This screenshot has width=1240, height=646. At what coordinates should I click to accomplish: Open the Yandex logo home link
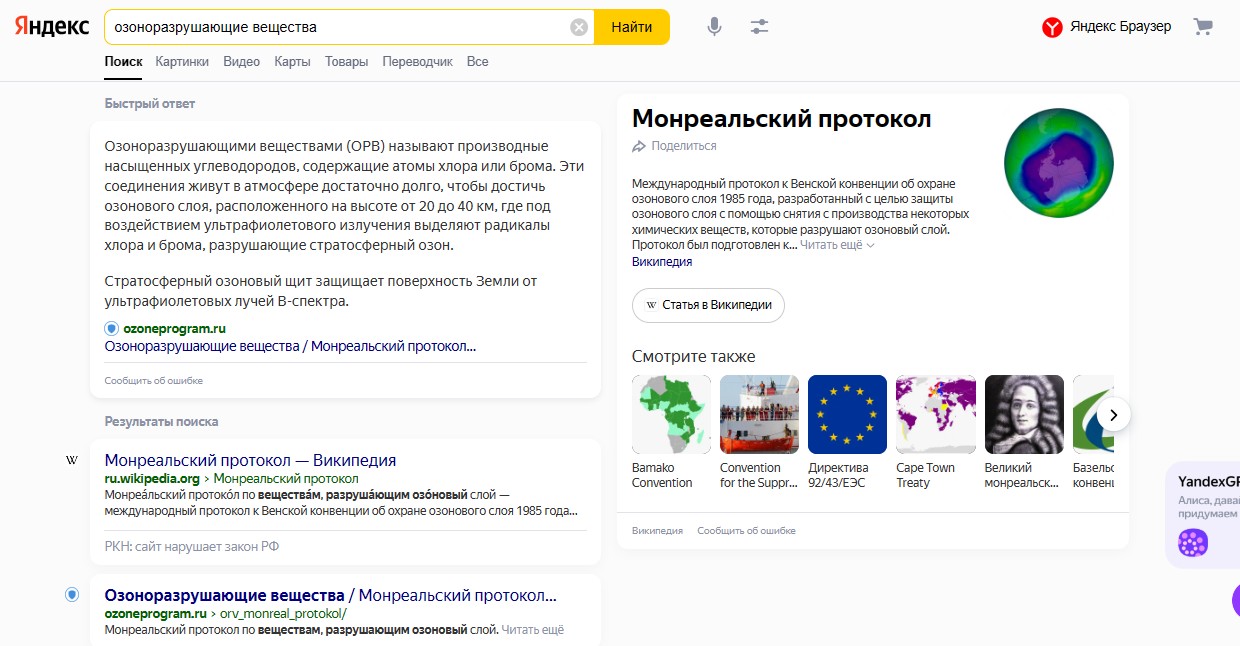pyautogui.click(x=52, y=27)
